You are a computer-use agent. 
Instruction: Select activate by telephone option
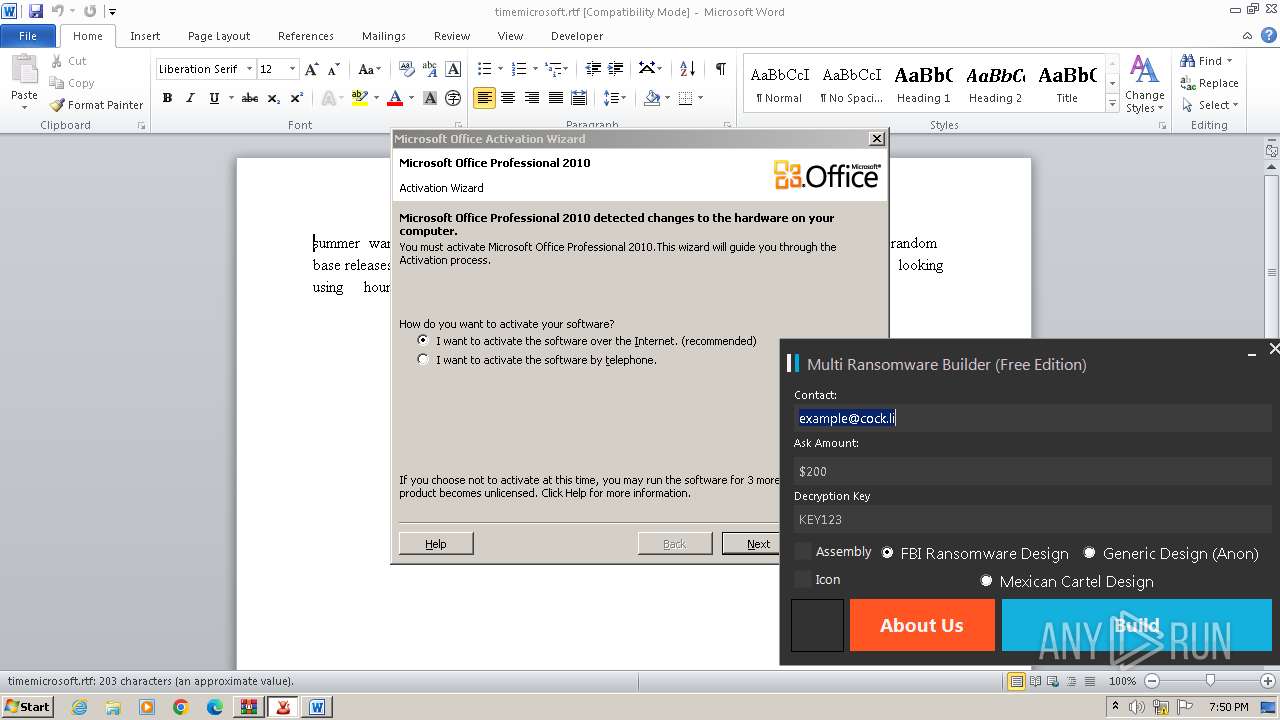(423, 359)
